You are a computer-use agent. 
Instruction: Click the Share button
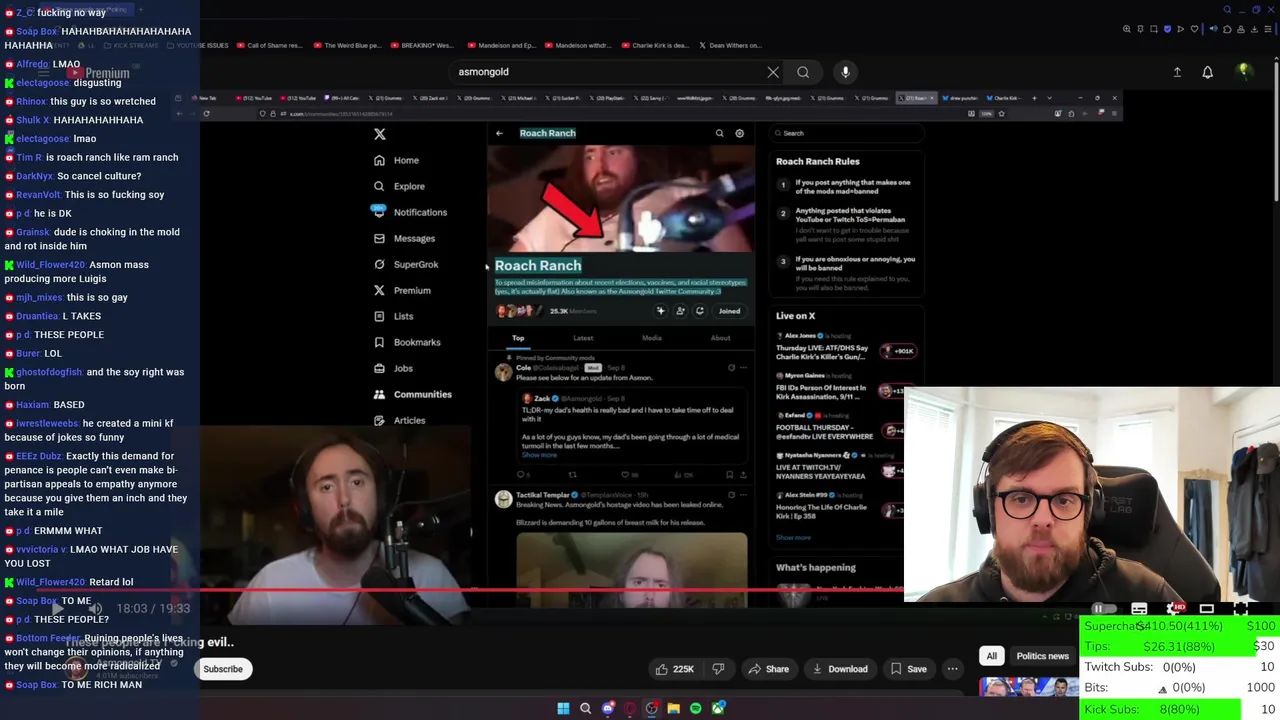[x=769, y=669]
